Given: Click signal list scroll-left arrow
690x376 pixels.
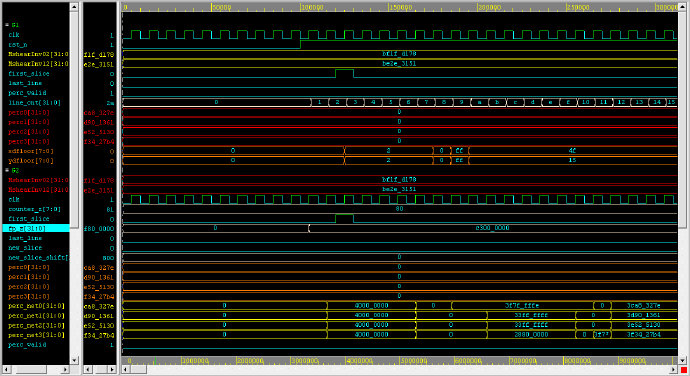Looking at the screenshot, I should [7, 369].
